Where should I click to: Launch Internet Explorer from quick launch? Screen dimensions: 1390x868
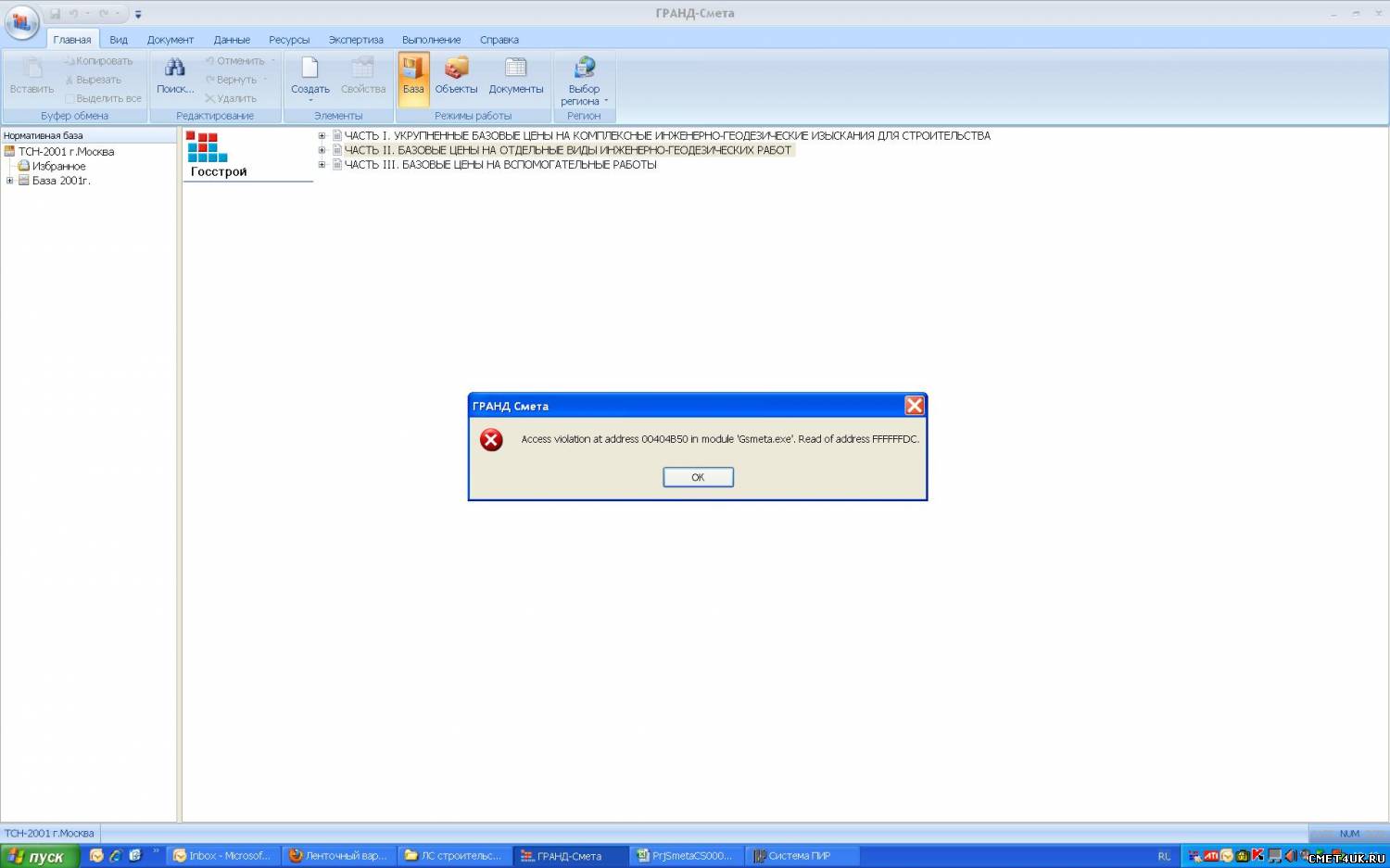point(116,856)
